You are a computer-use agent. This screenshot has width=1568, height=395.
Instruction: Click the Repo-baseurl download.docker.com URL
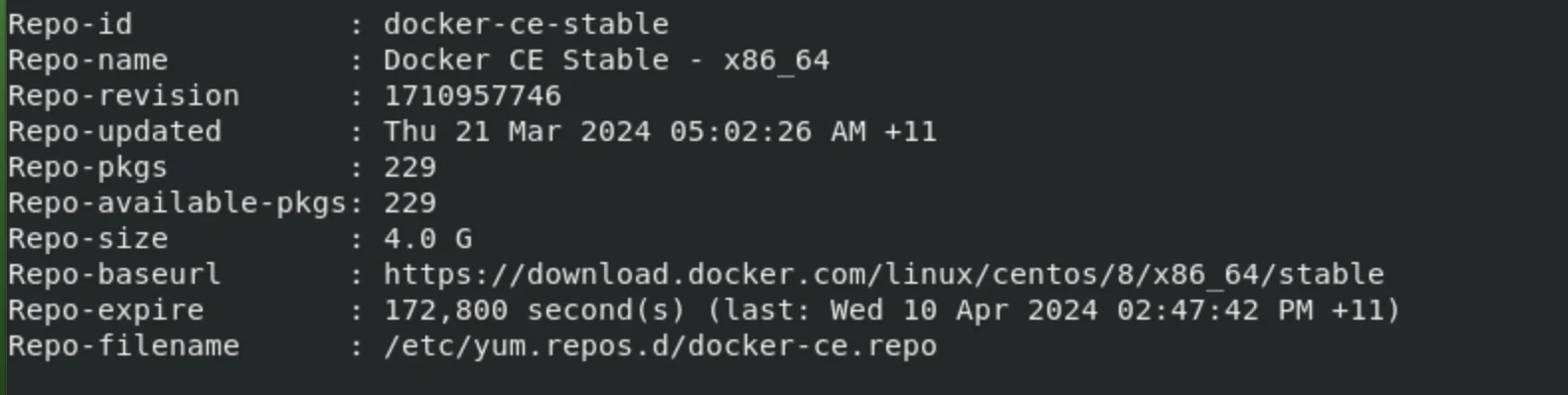(883, 274)
